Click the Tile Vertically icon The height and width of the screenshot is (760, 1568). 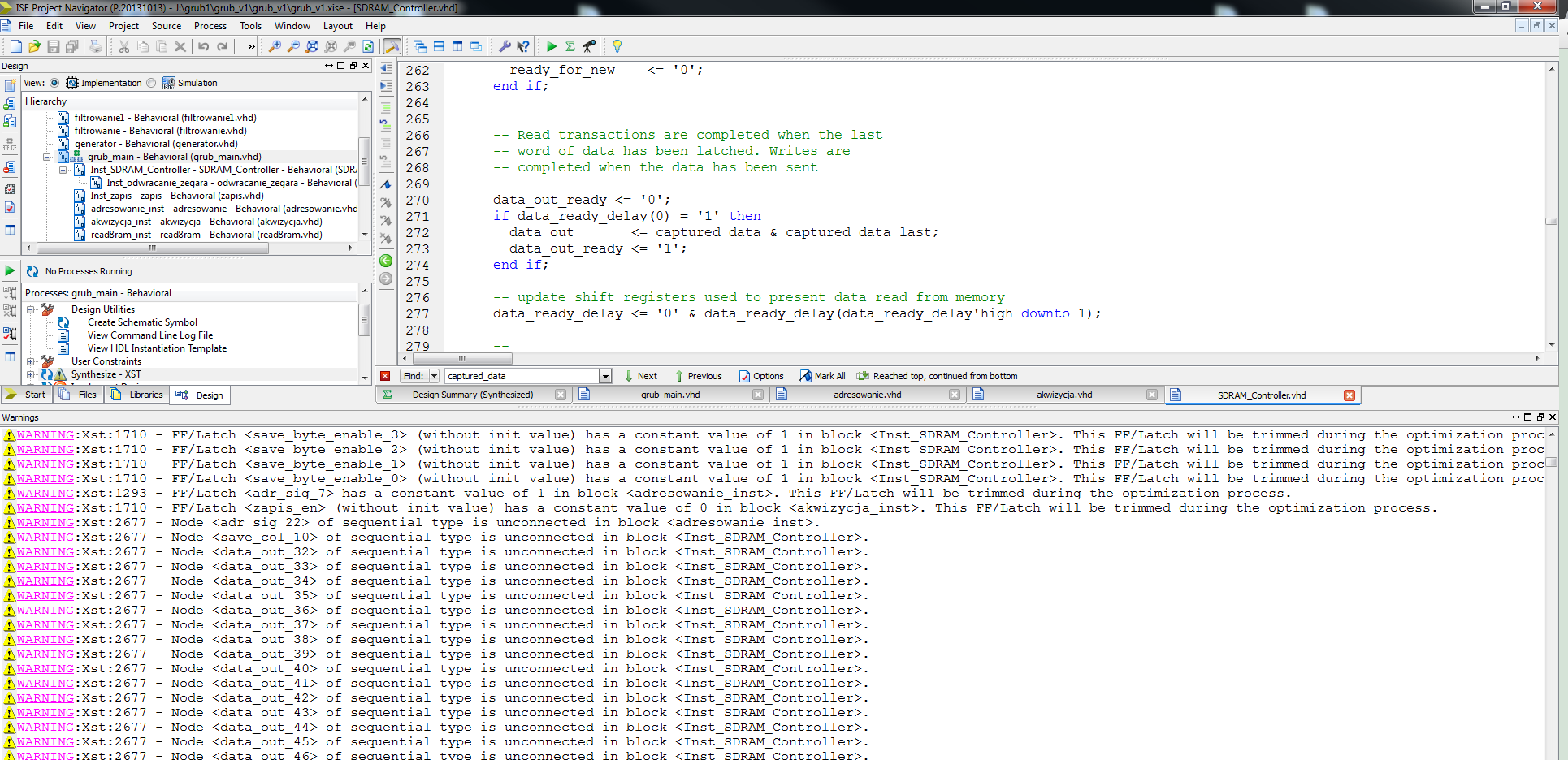[x=457, y=46]
